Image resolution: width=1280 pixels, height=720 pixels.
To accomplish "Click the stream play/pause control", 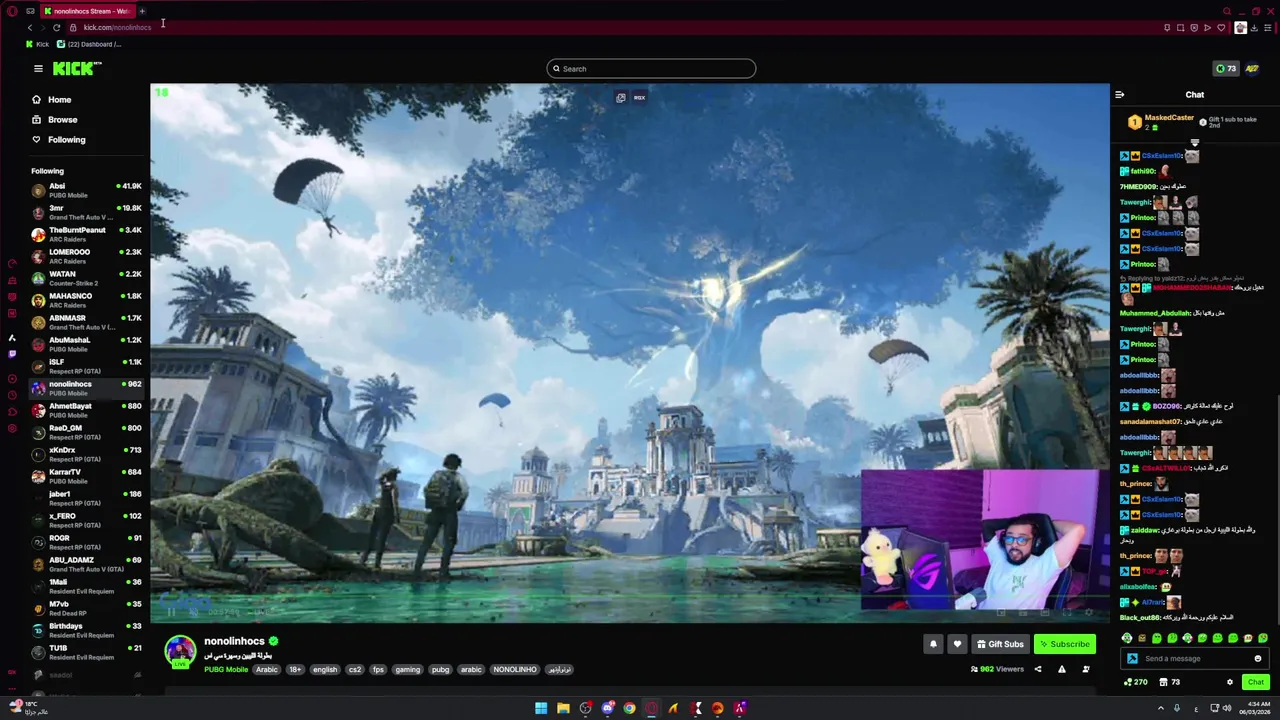I will pos(171,612).
